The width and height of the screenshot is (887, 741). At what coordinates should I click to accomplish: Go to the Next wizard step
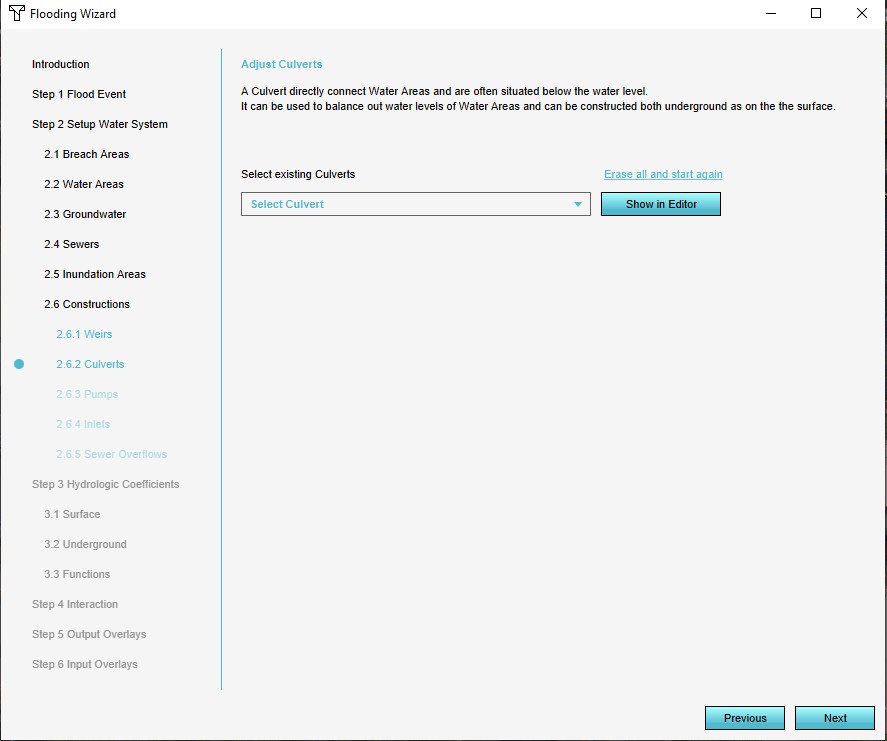pos(834,718)
